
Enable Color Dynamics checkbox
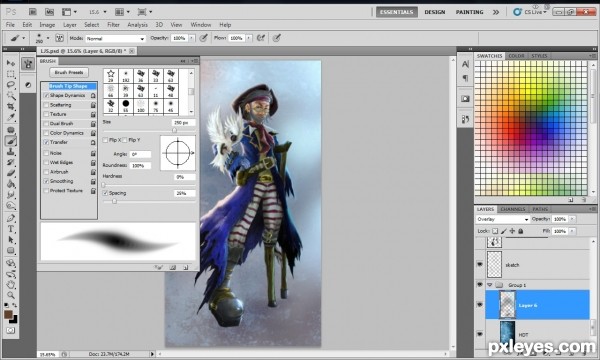(46, 133)
